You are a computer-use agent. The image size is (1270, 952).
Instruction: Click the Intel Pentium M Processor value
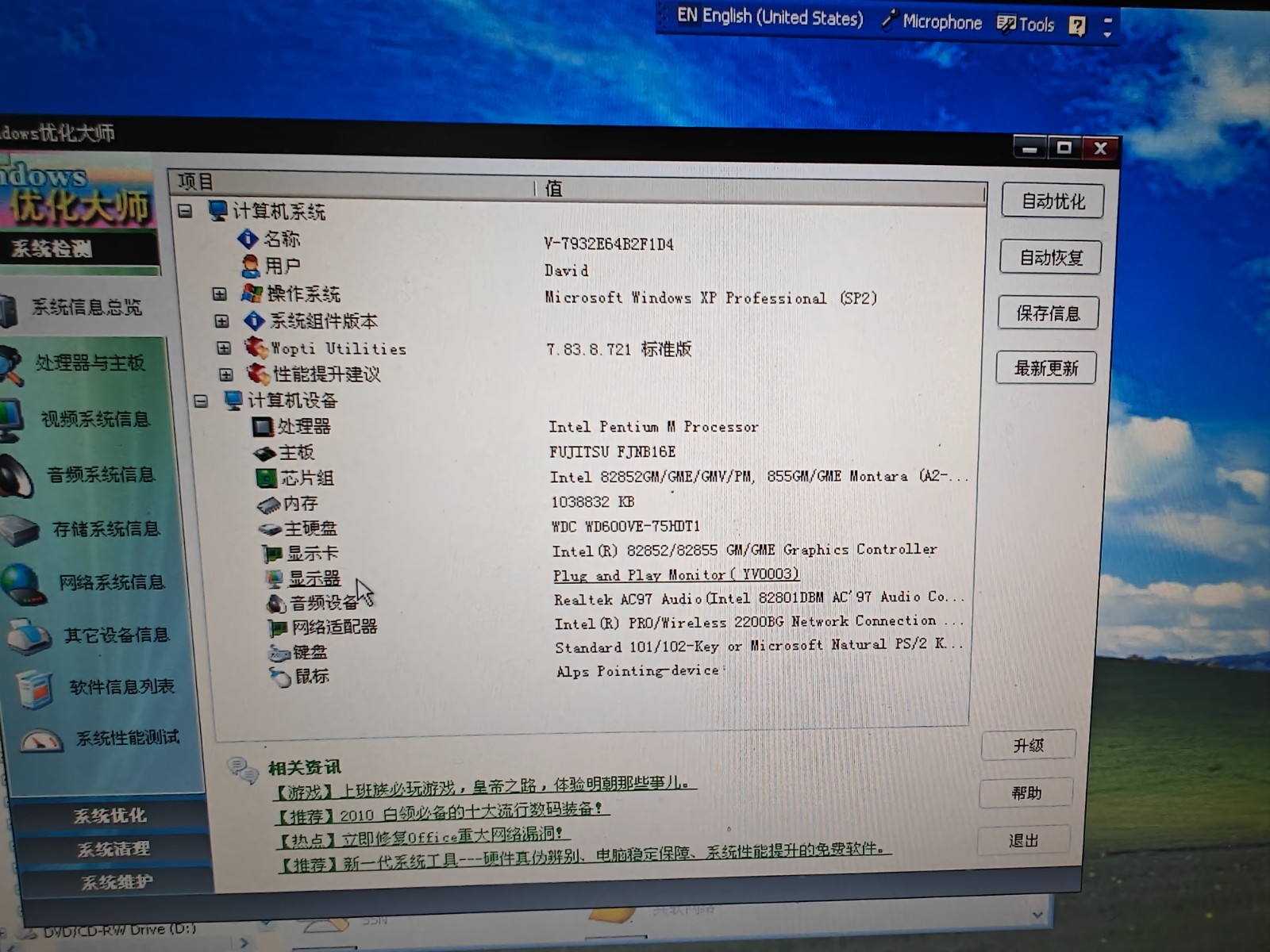(x=653, y=428)
